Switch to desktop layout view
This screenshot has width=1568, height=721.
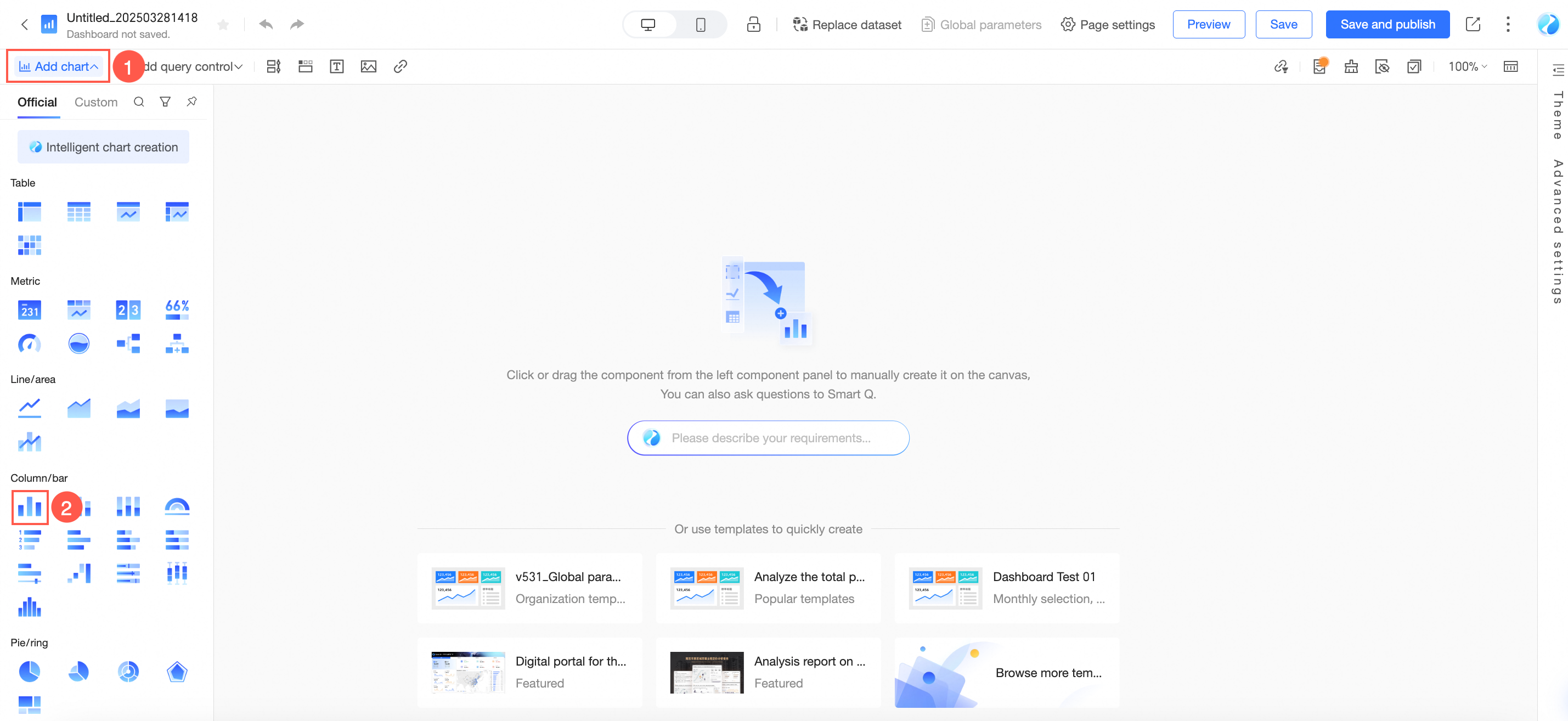(647, 24)
